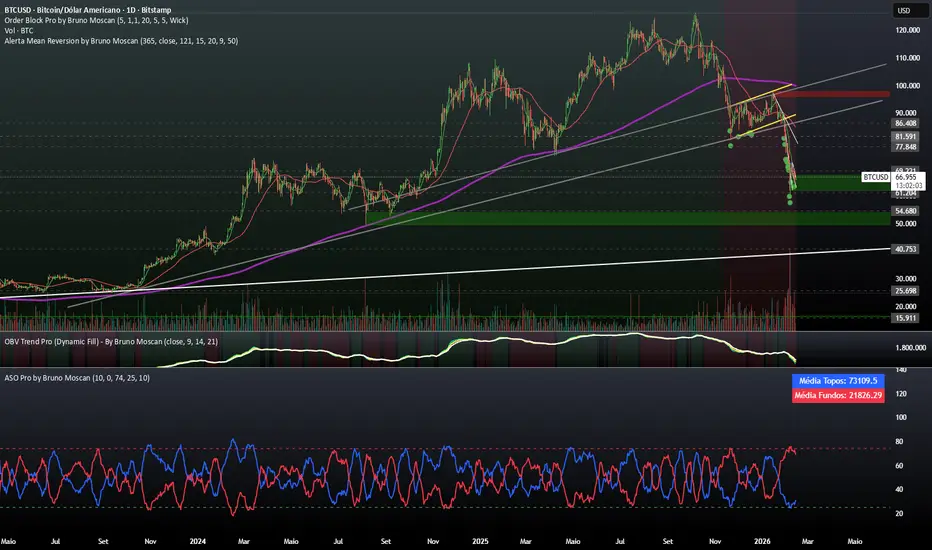Screen dimensions: 932x550
Task: Click the 15.911 price level label
Action: [905, 317]
